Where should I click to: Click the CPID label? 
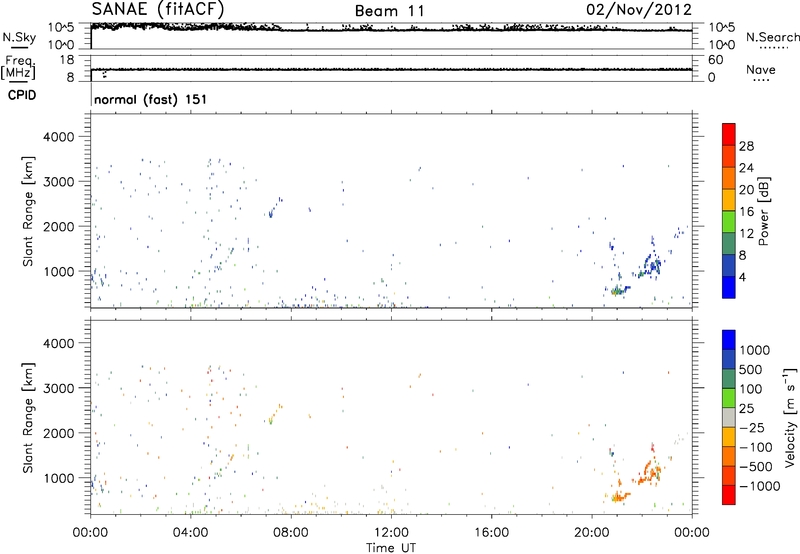pyautogui.click(x=22, y=95)
